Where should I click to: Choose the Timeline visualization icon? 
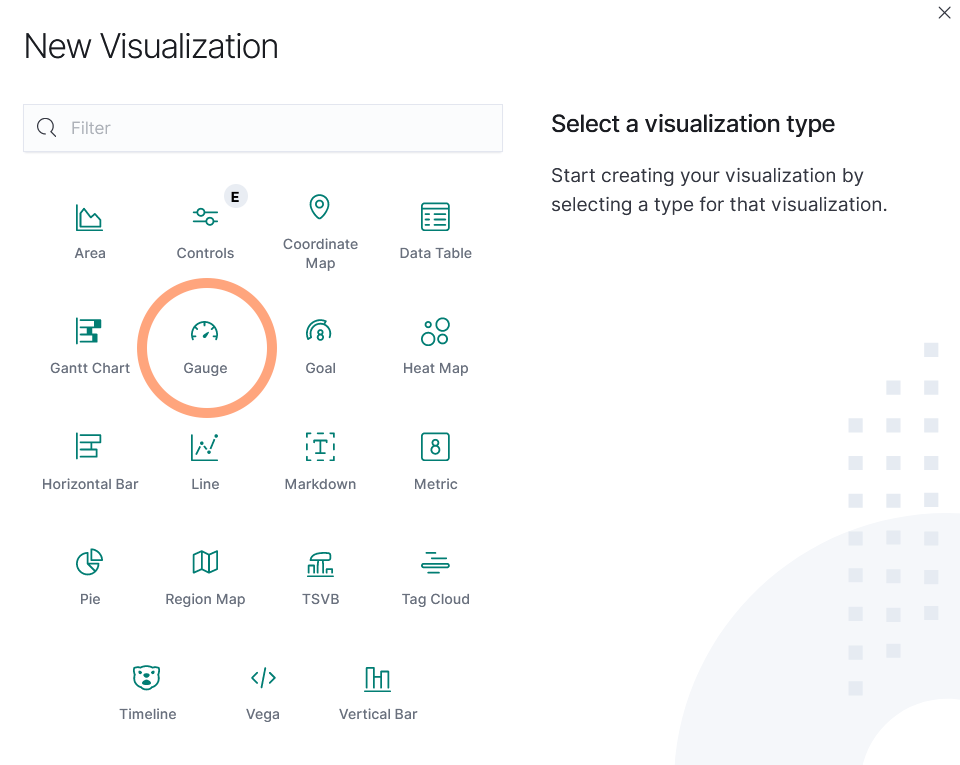coord(147,678)
